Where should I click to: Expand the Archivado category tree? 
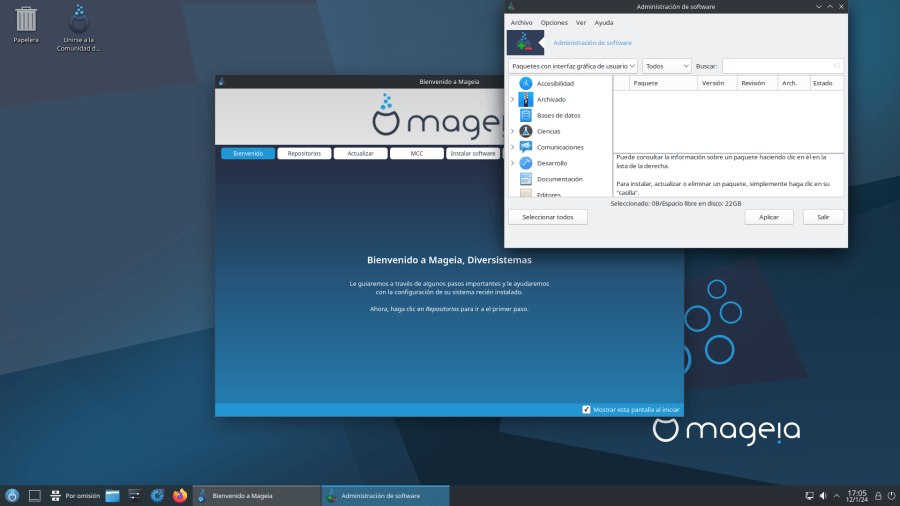click(x=512, y=99)
